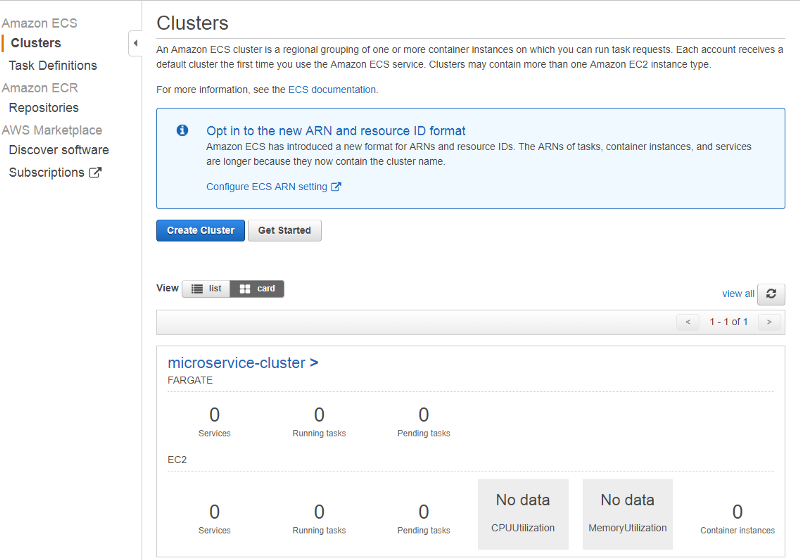Switch to card view
The width and height of the screenshot is (800, 560).
(x=257, y=289)
